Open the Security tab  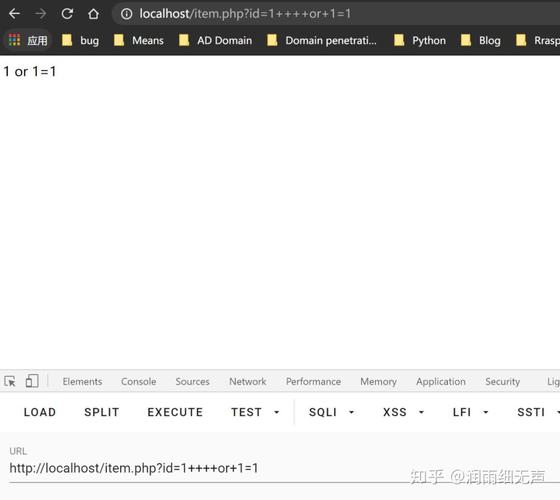(x=502, y=381)
